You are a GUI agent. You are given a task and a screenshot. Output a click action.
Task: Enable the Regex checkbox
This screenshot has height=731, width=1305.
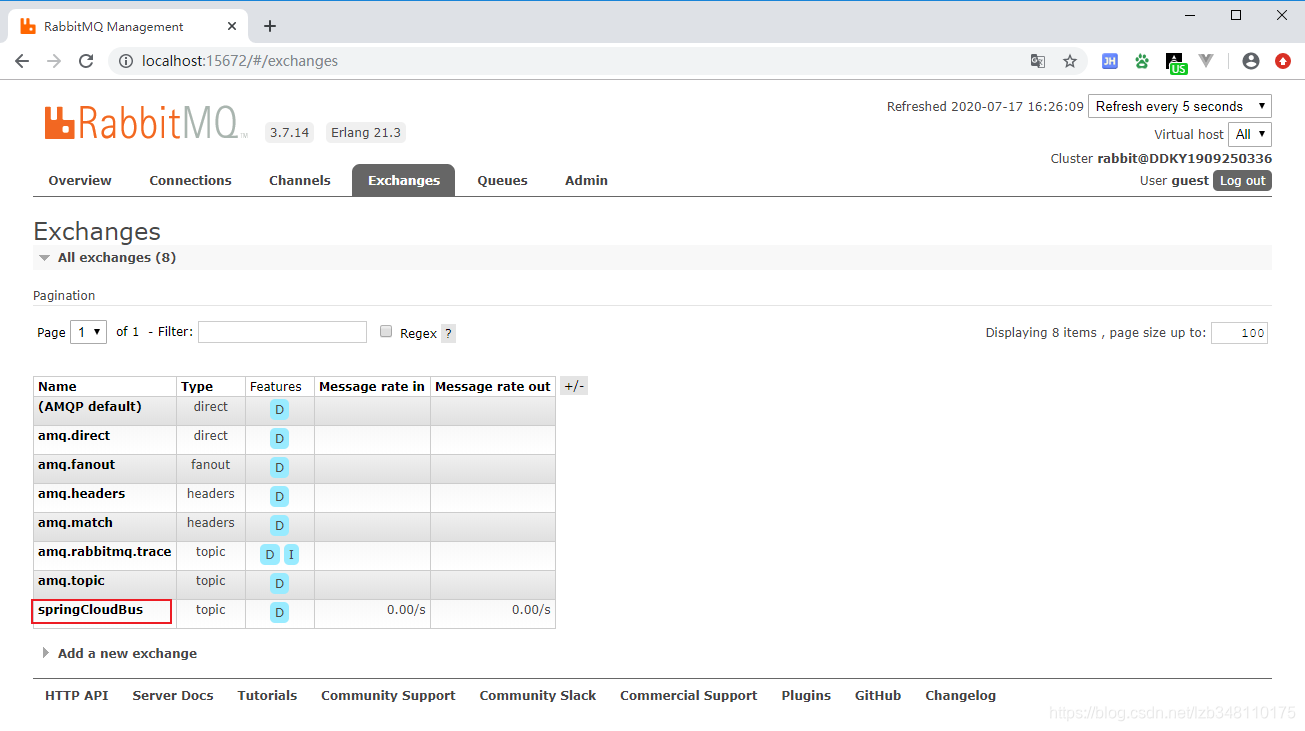(386, 332)
